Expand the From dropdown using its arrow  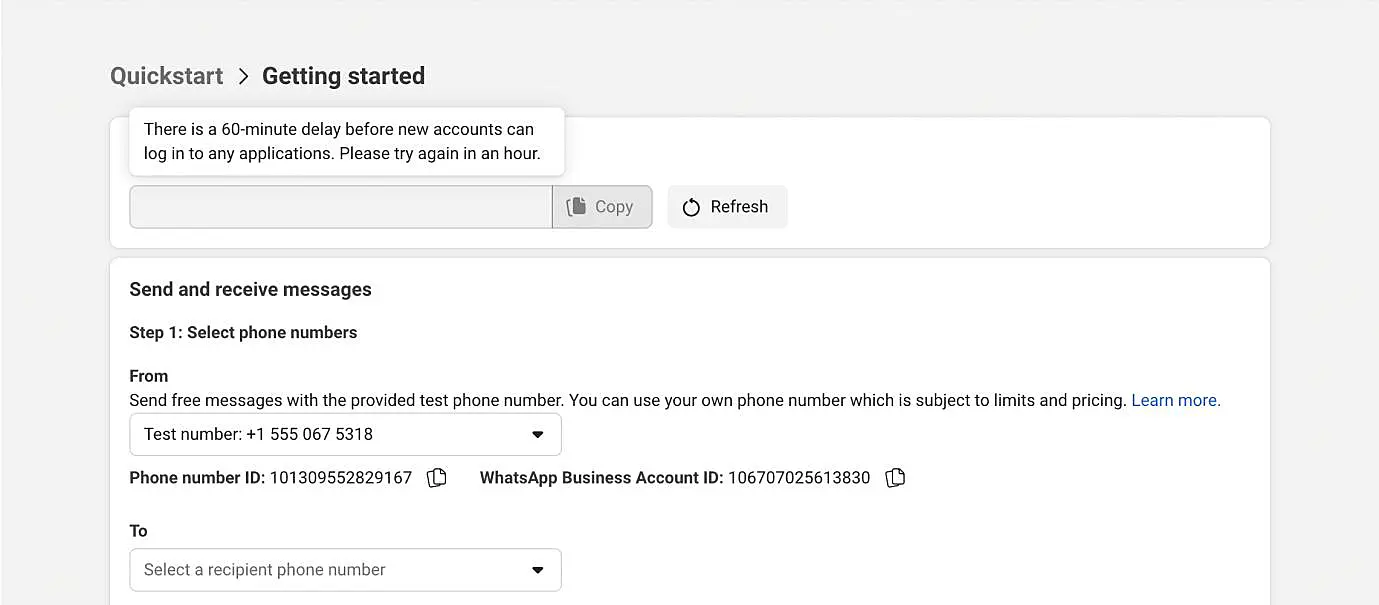coord(538,435)
